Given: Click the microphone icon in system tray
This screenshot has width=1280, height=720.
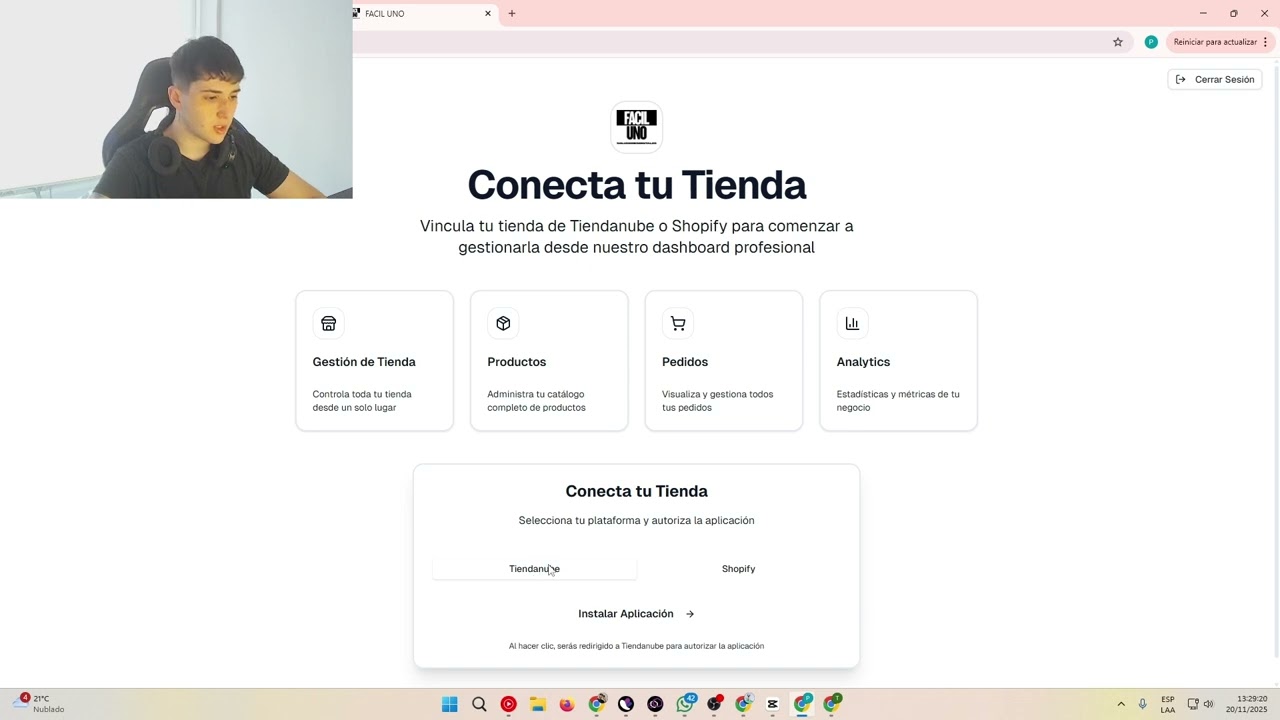Looking at the screenshot, I should coord(1142,704).
